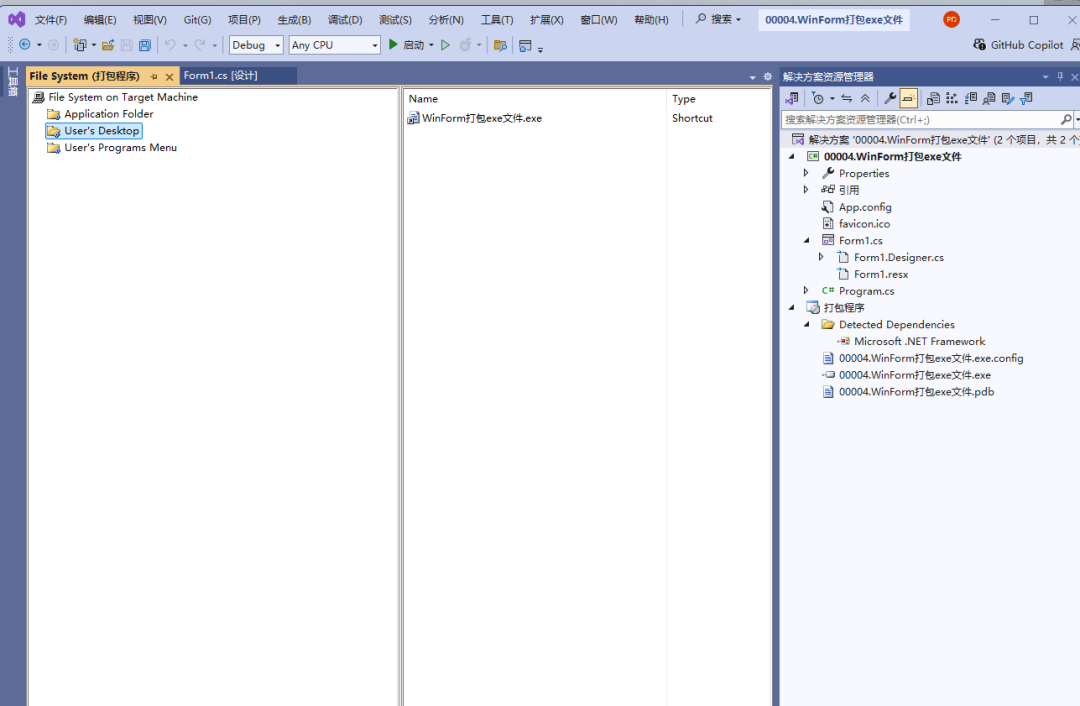Open File System Editor icon
The height and width of the screenshot is (706, 1080).
[x=933, y=98]
